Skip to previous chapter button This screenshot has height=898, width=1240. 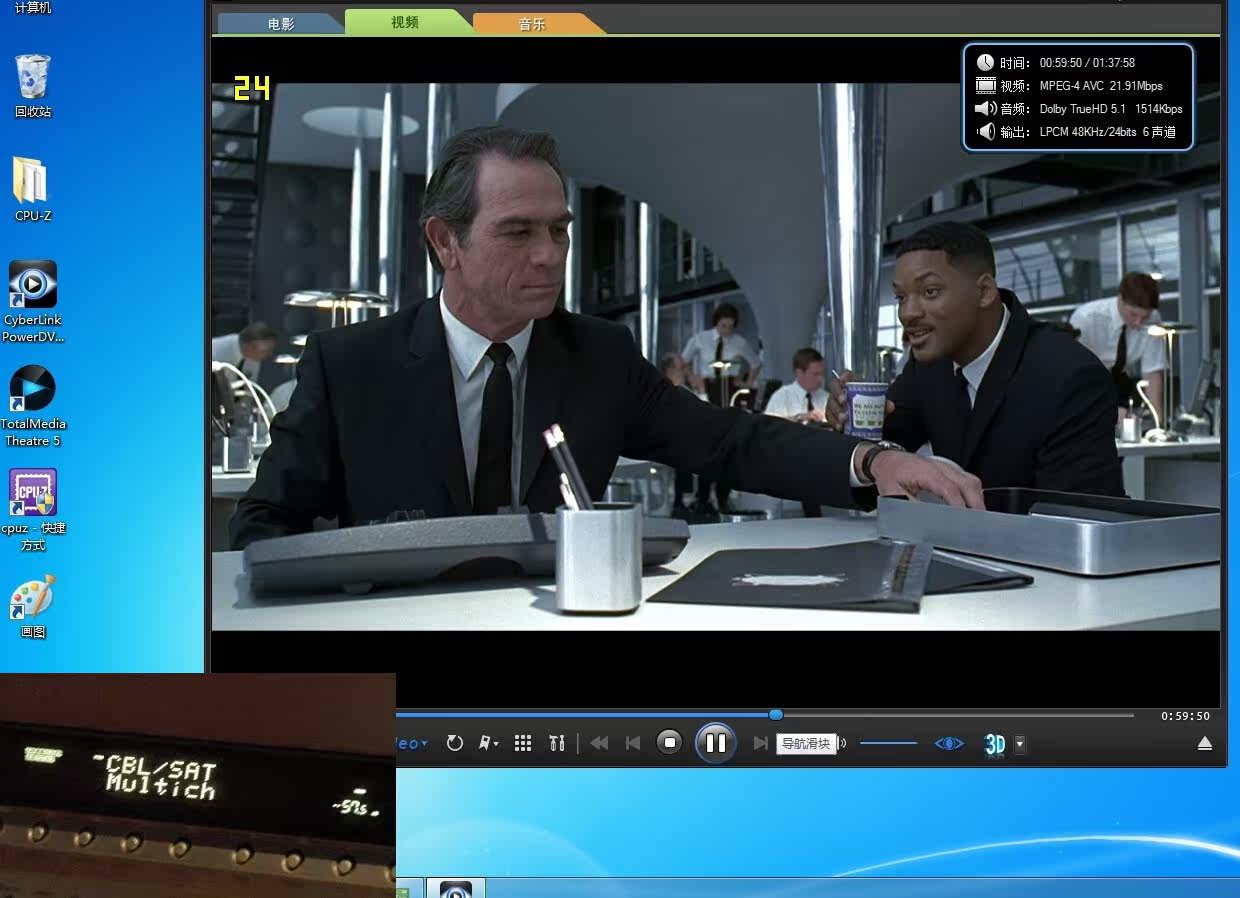(x=632, y=743)
